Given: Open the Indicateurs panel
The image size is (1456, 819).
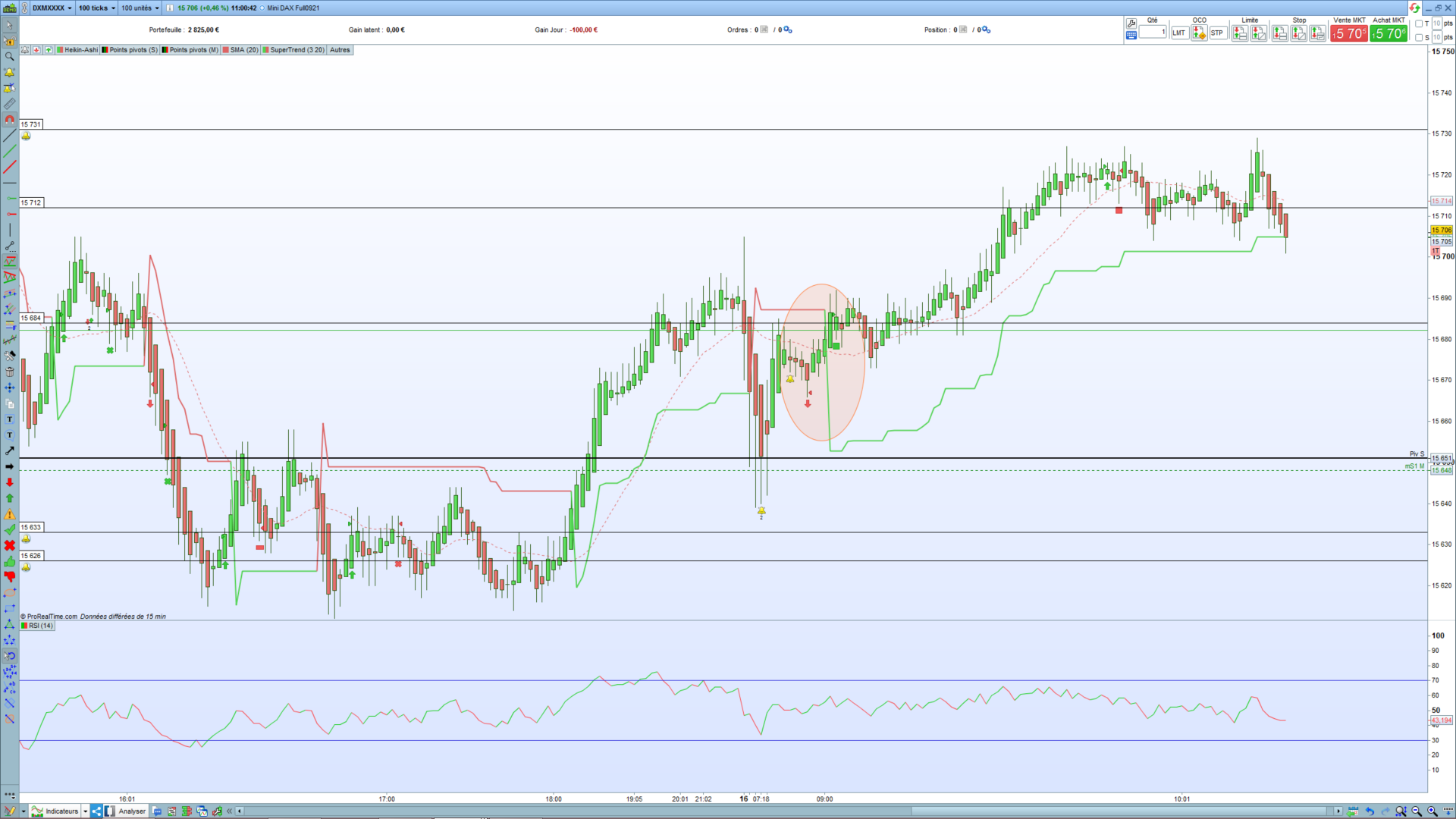Looking at the screenshot, I should click(61, 811).
